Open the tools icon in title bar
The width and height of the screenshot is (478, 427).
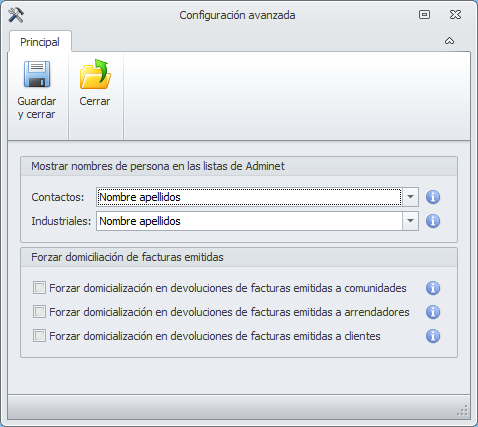point(16,15)
